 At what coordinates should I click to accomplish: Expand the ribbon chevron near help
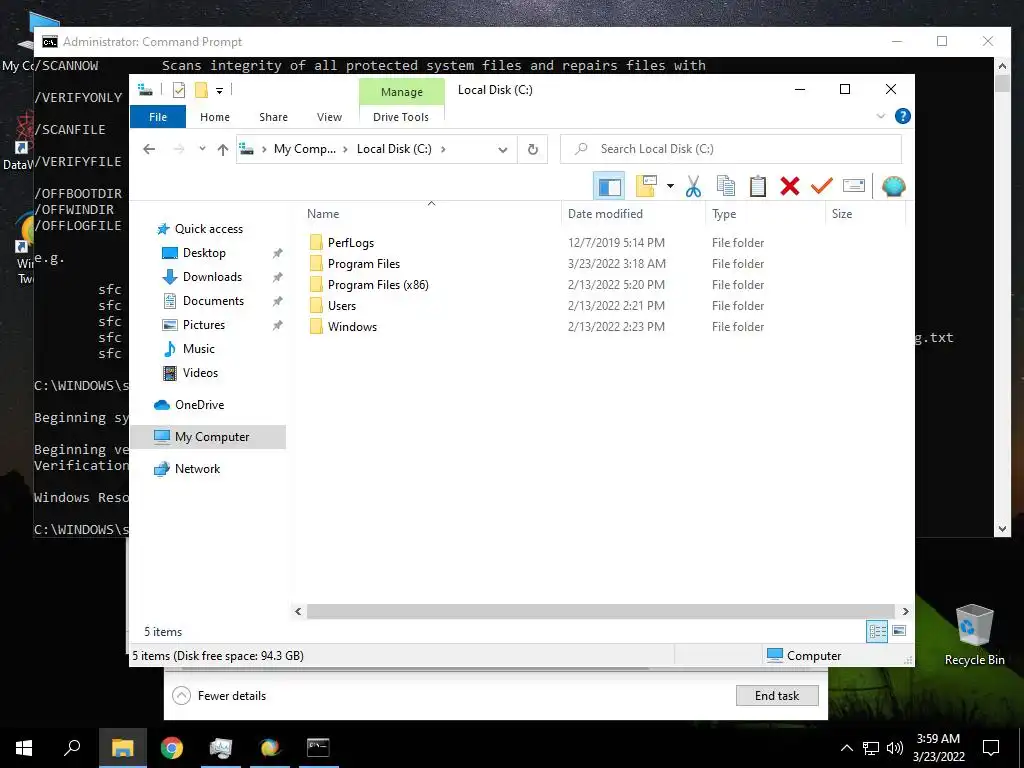880,116
